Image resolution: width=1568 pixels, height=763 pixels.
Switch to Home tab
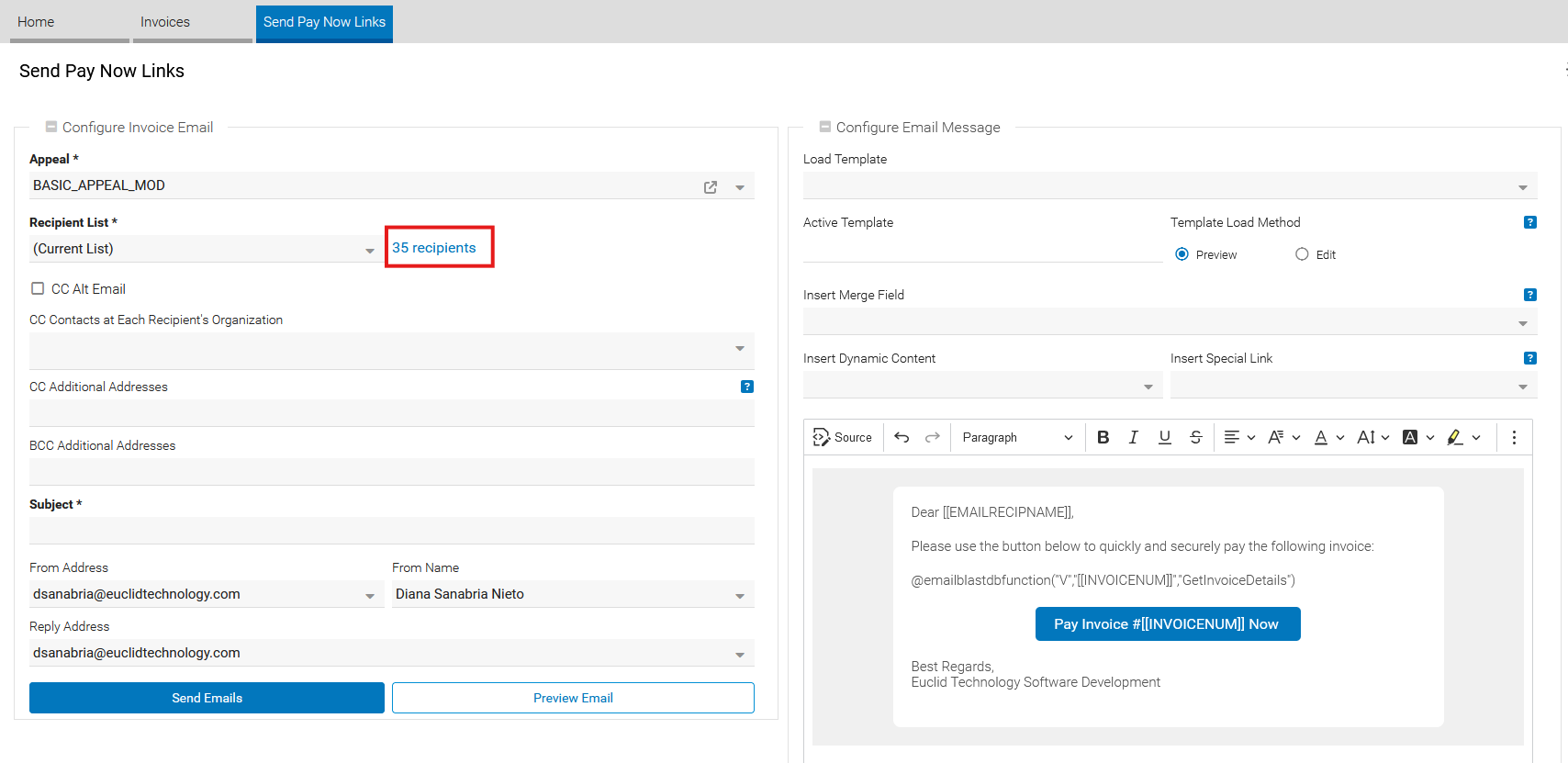[x=70, y=22]
